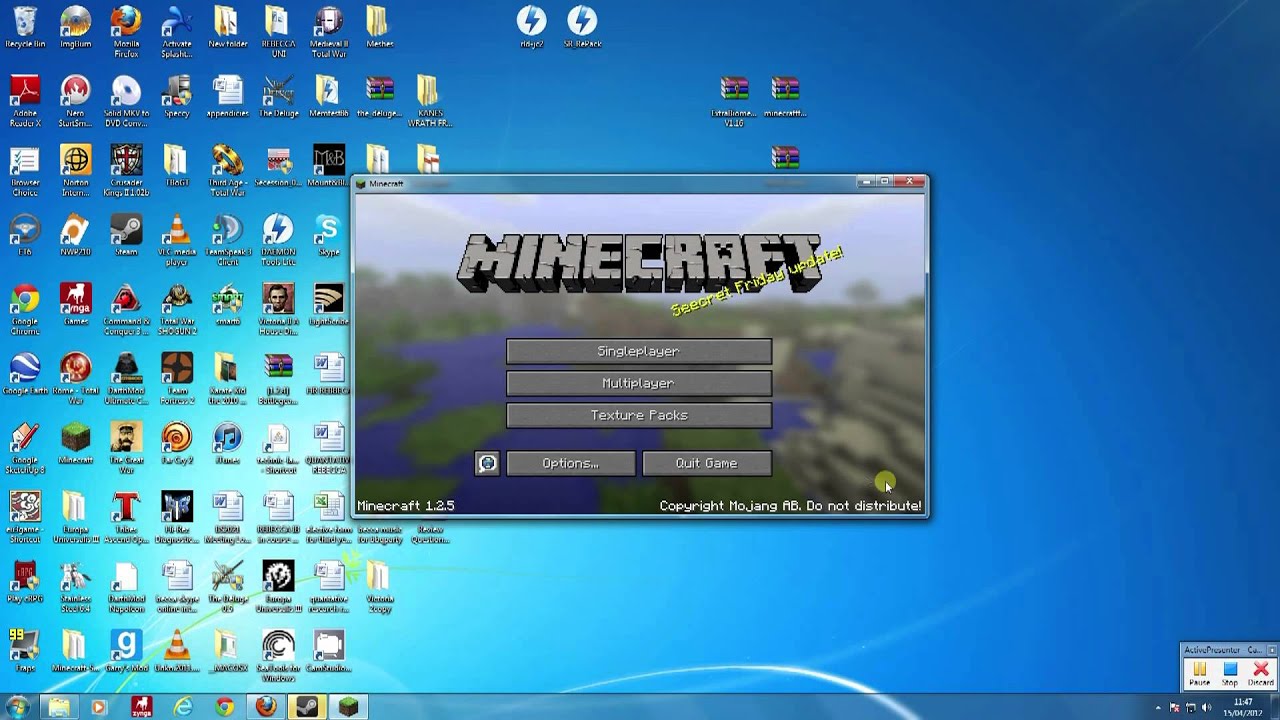Select the Fraps desktop shortcut
This screenshot has width=1280, height=720.
pyautogui.click(x=25, y=650)
